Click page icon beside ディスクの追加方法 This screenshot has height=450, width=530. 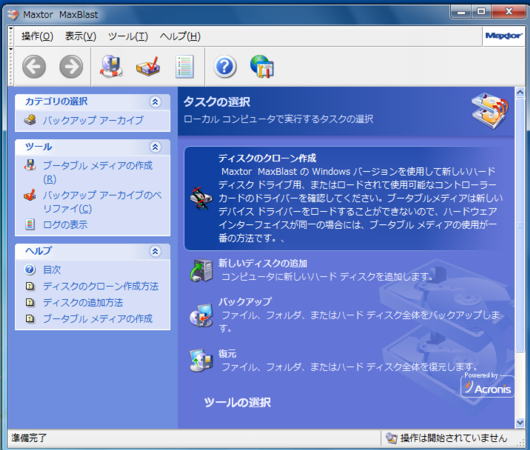point(30,302)
